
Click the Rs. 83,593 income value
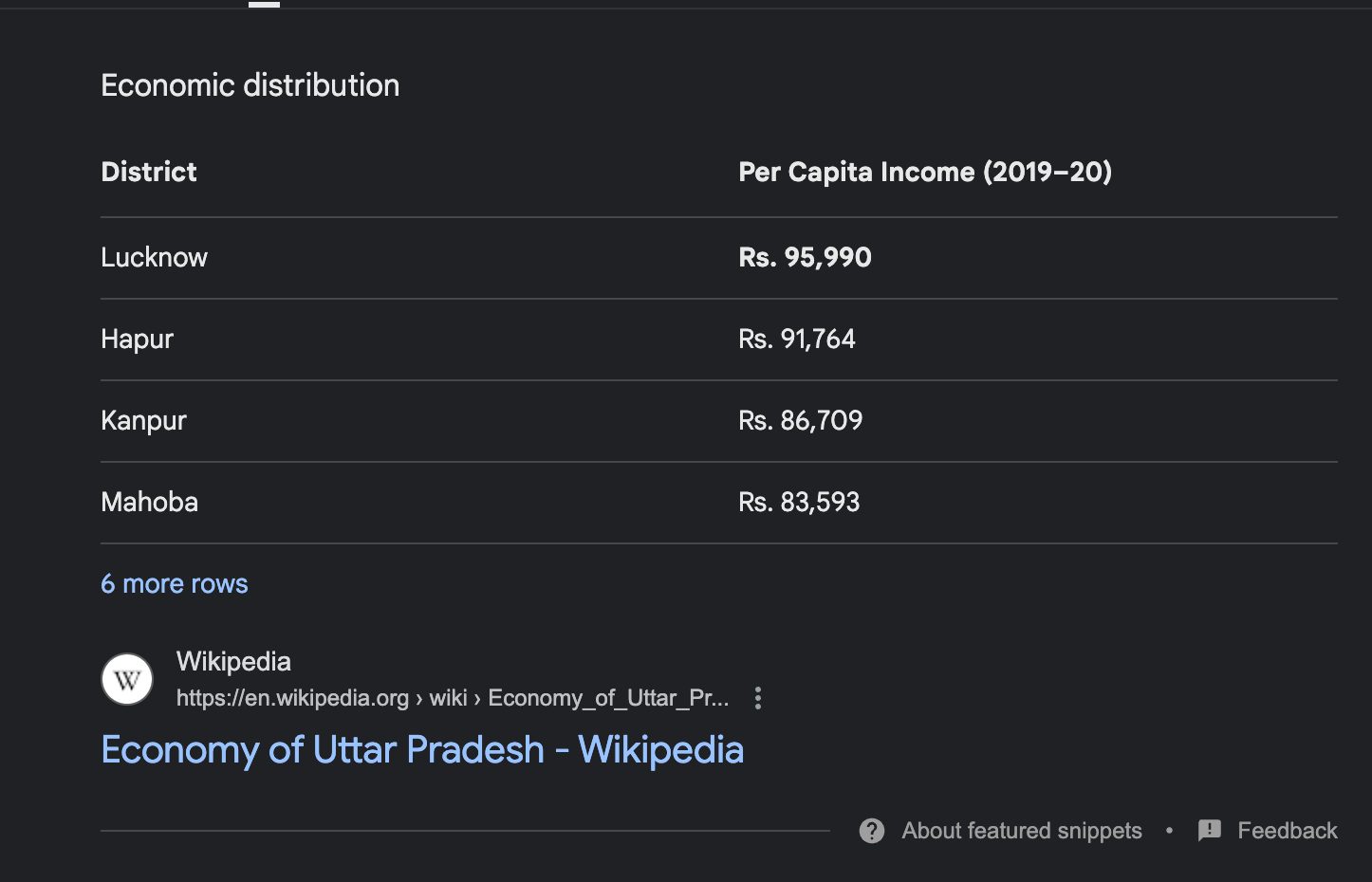[799, 502]
